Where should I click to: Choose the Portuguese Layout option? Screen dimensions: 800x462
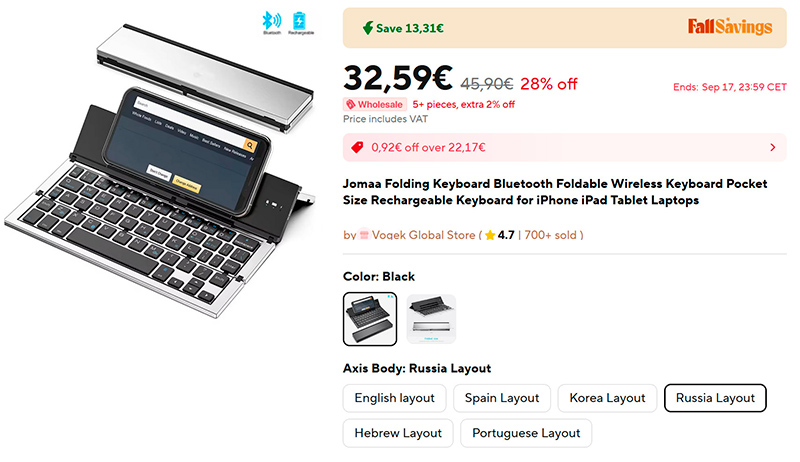(526, 433)
